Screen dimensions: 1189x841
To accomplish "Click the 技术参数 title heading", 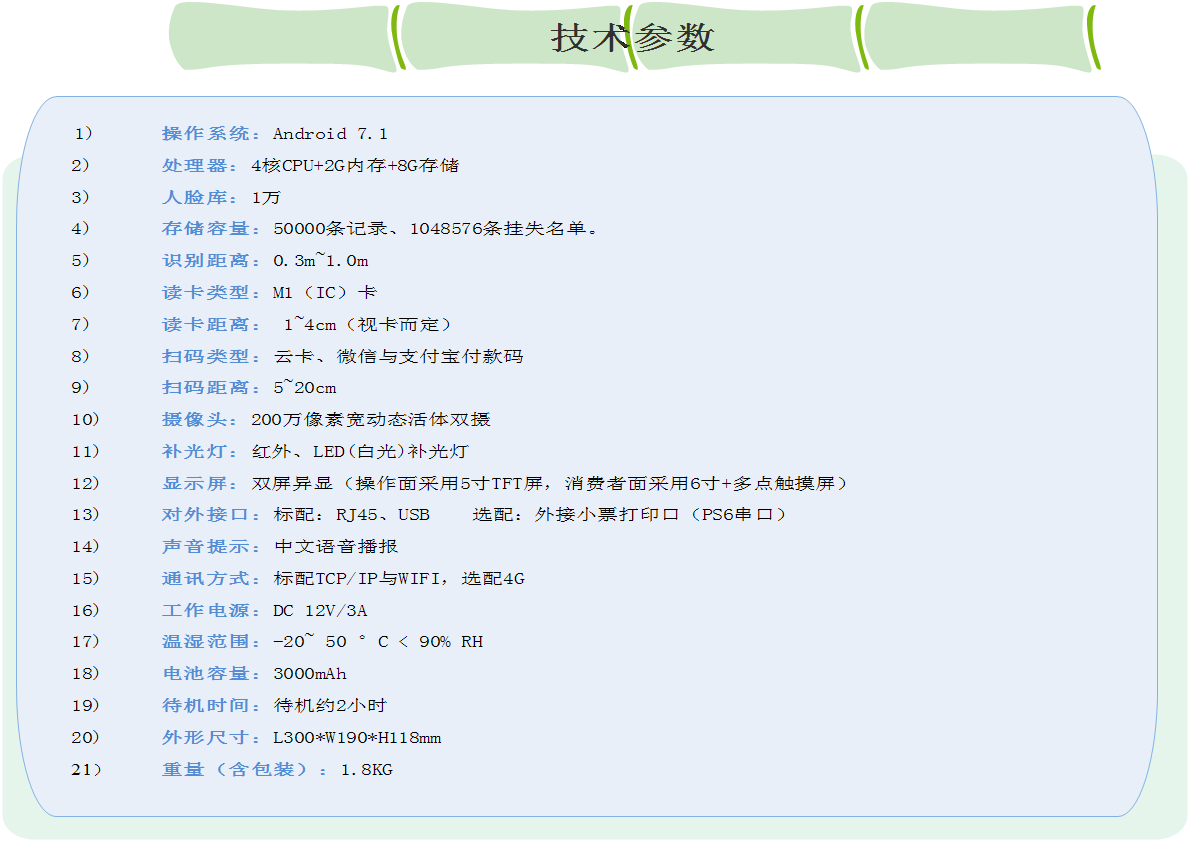I will [632, 38].
